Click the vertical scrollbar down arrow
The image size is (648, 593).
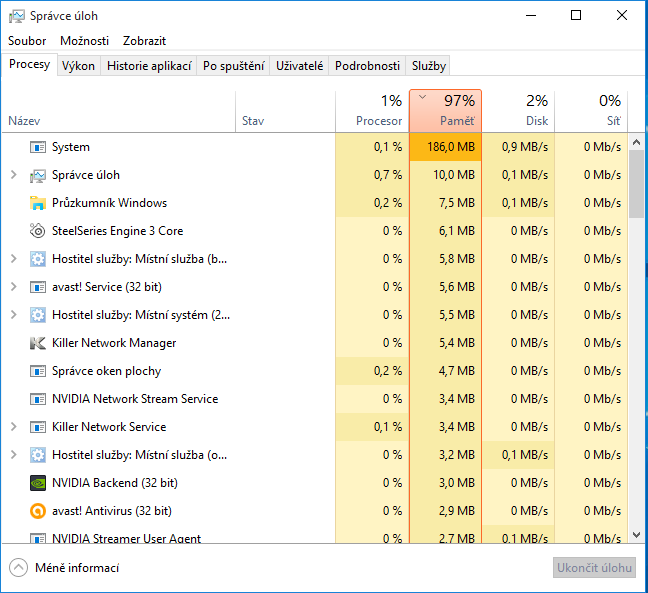[636, 536]
